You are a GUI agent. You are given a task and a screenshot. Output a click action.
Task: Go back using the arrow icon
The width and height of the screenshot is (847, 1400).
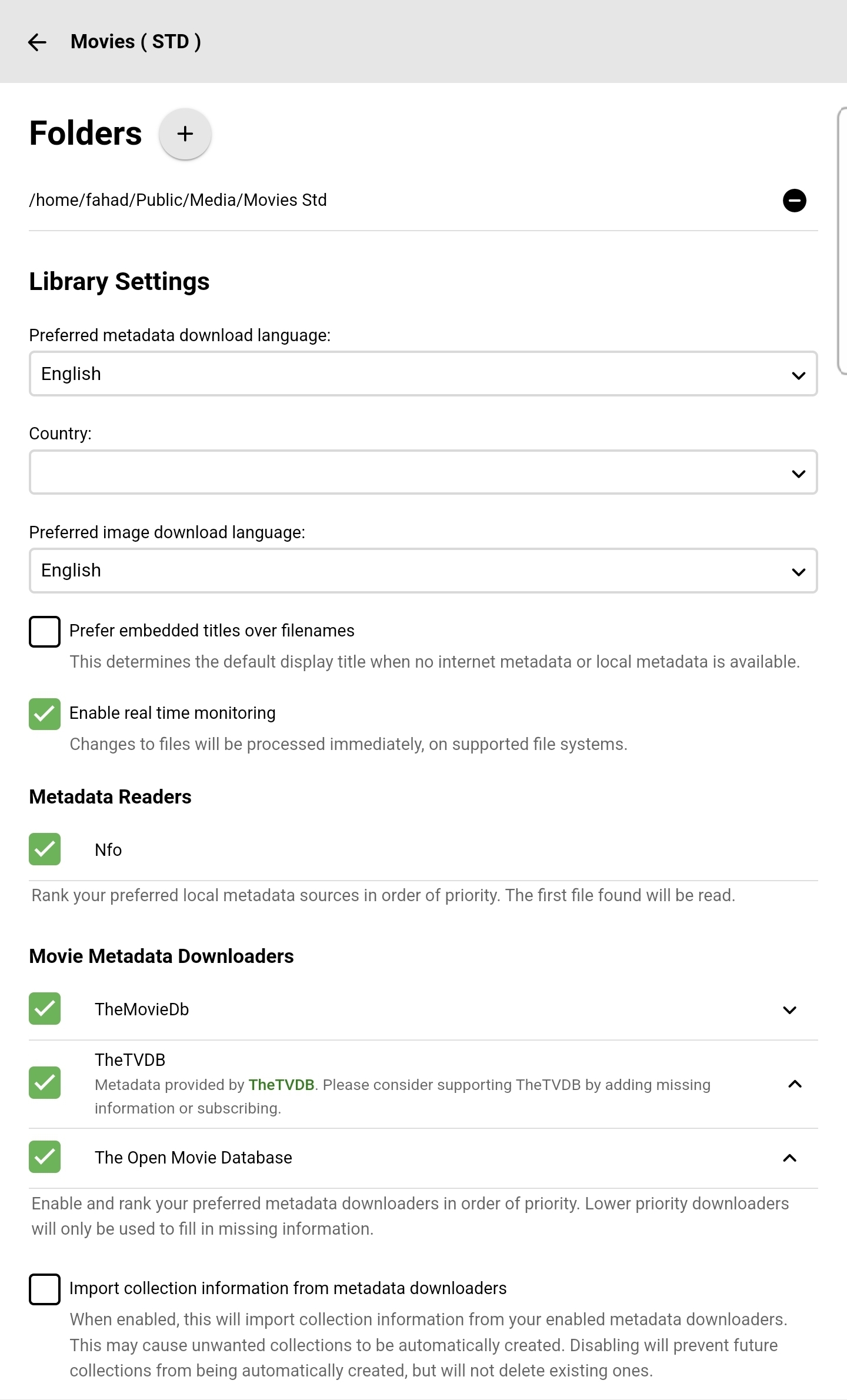tap(37, 42)
